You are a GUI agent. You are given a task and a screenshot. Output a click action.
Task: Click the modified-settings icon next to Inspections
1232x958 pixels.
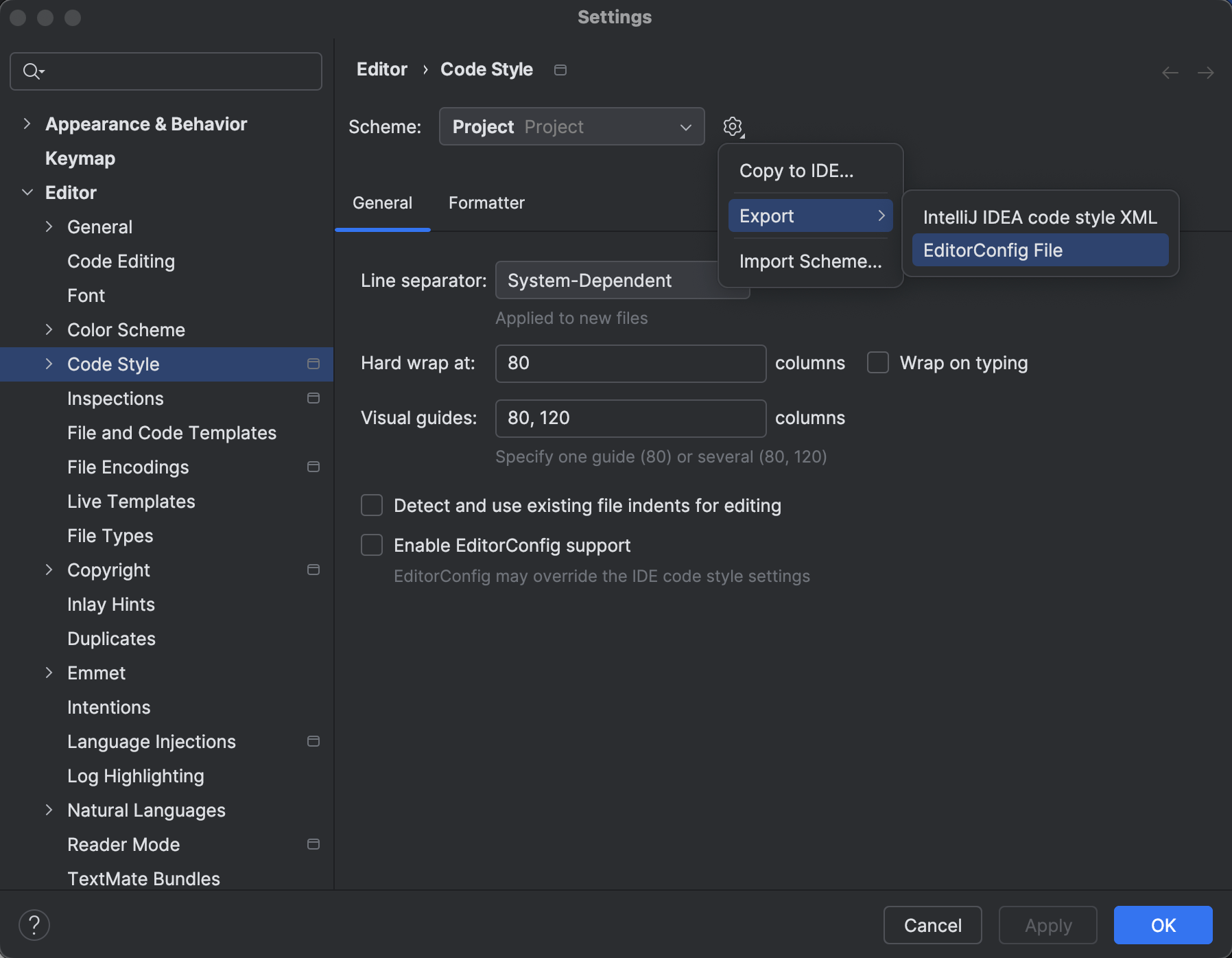(x=313, y=398)
